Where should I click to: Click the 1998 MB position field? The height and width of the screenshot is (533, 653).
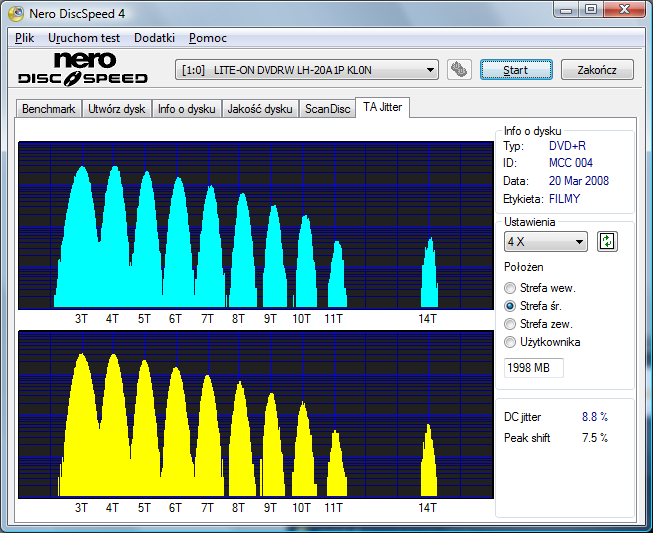pyautogui.click(x=533, y=368)
